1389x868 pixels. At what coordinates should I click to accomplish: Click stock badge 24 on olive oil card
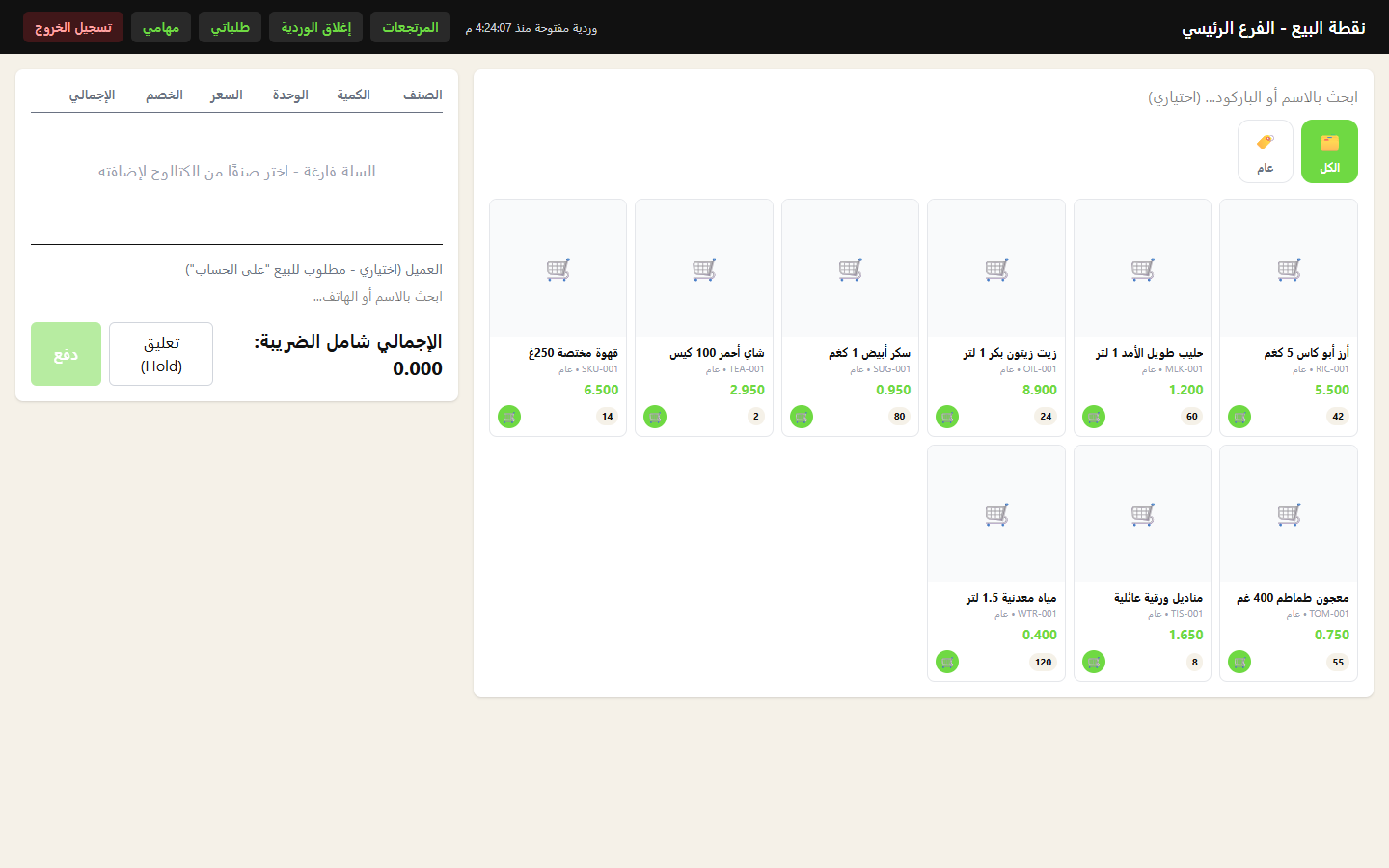(x=1046, y=417)
